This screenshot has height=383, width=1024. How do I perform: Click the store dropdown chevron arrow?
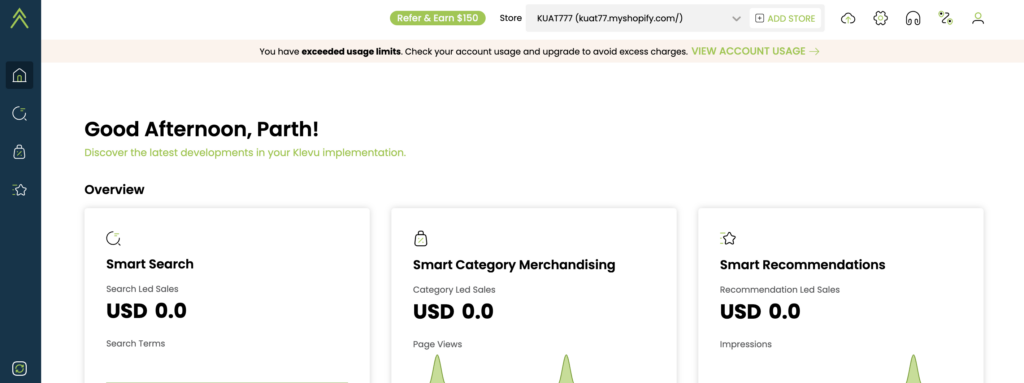[x=737, y=19]
